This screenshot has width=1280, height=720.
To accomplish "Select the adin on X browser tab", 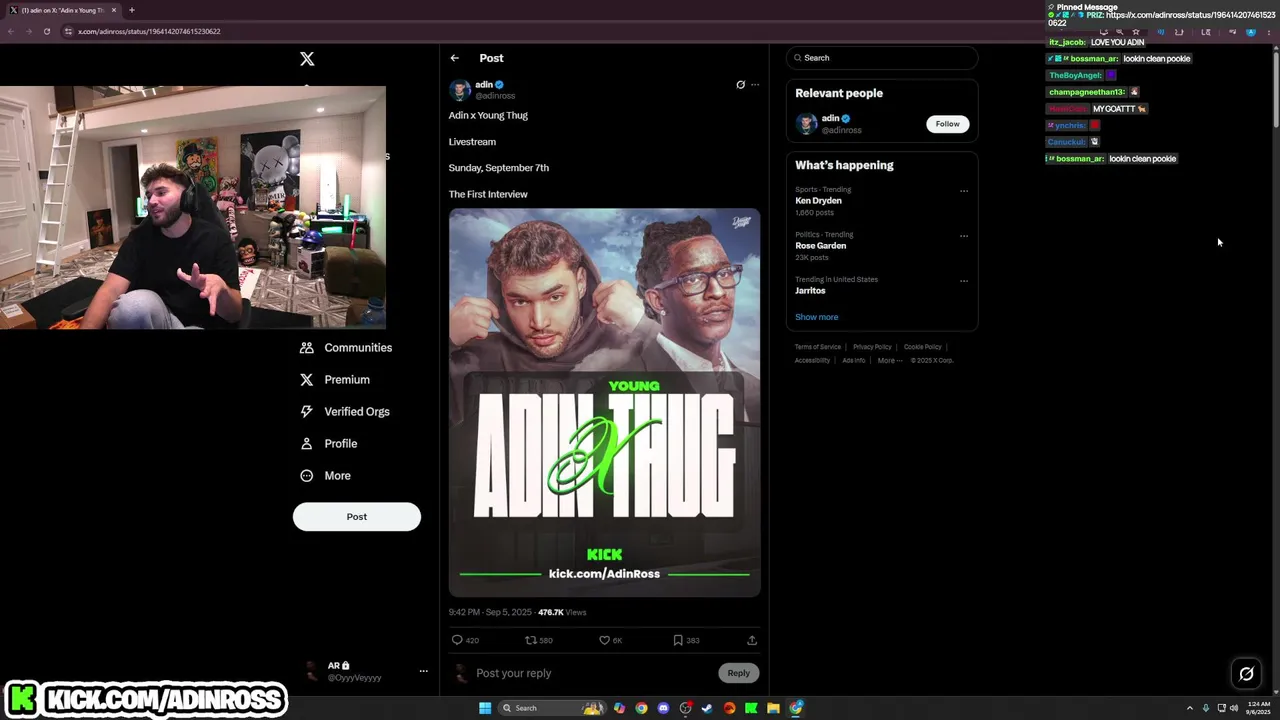I will coord(62,10).
